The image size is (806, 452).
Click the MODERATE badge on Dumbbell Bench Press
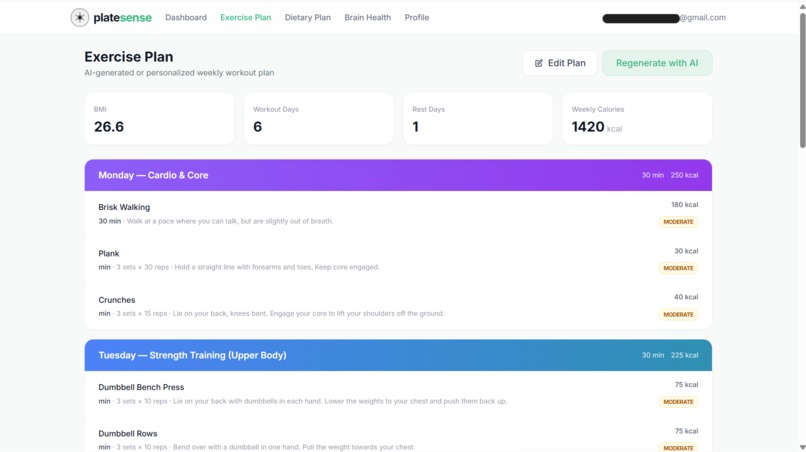click(678, 402)
